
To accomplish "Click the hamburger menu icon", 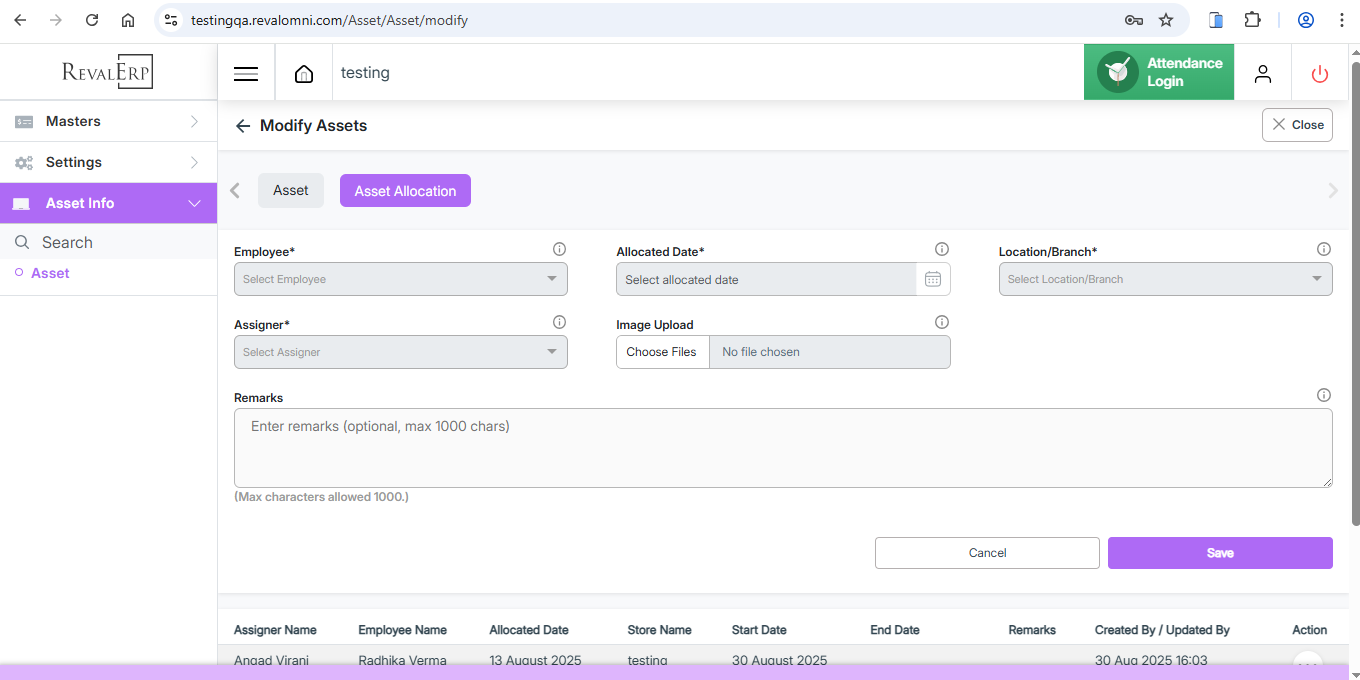I will tap(246, 74).
